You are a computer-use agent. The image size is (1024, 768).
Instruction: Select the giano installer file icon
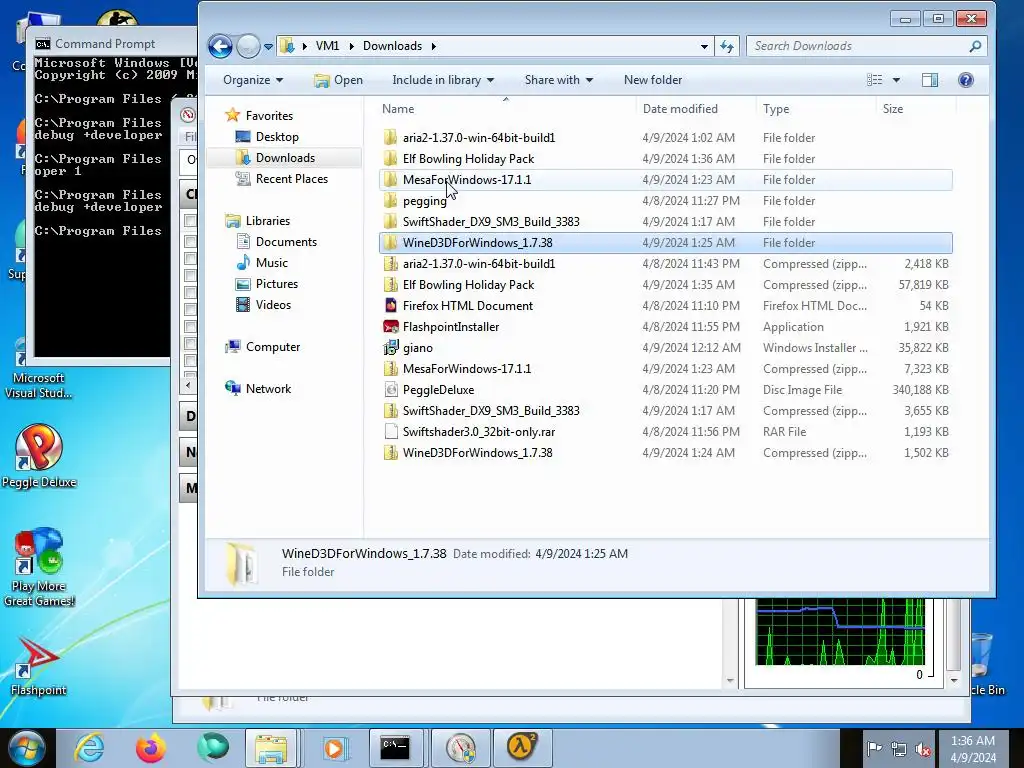[391, 347]
